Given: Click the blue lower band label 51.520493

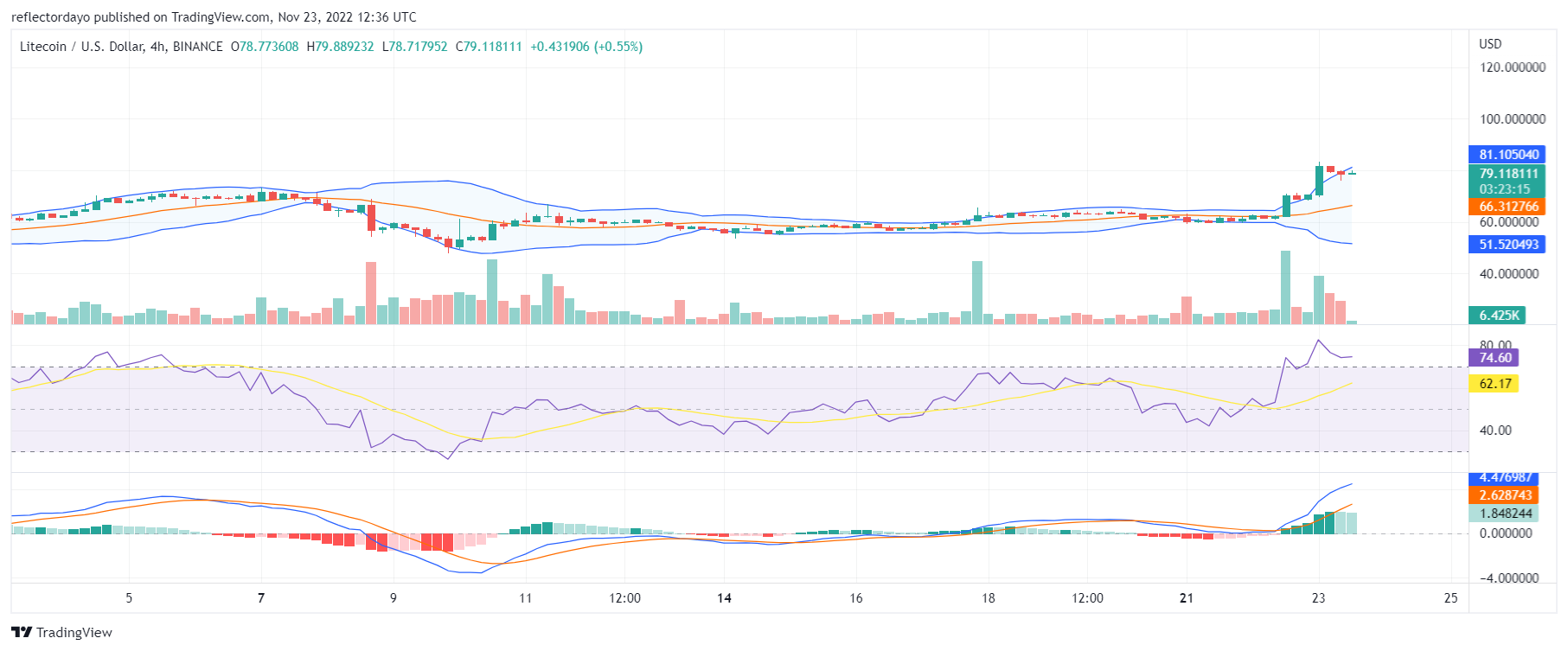Looking at the screenshot, I should (1507, 245).
